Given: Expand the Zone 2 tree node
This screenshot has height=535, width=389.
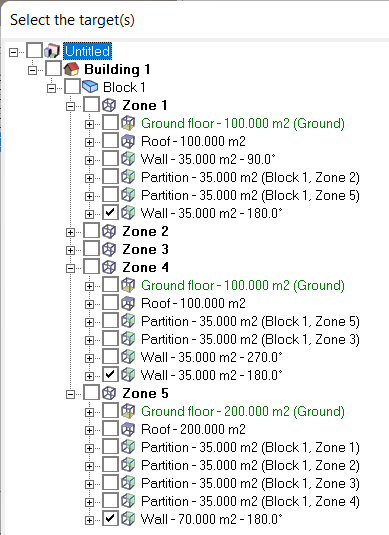Looking at the screenshot, I should [70, 232].
